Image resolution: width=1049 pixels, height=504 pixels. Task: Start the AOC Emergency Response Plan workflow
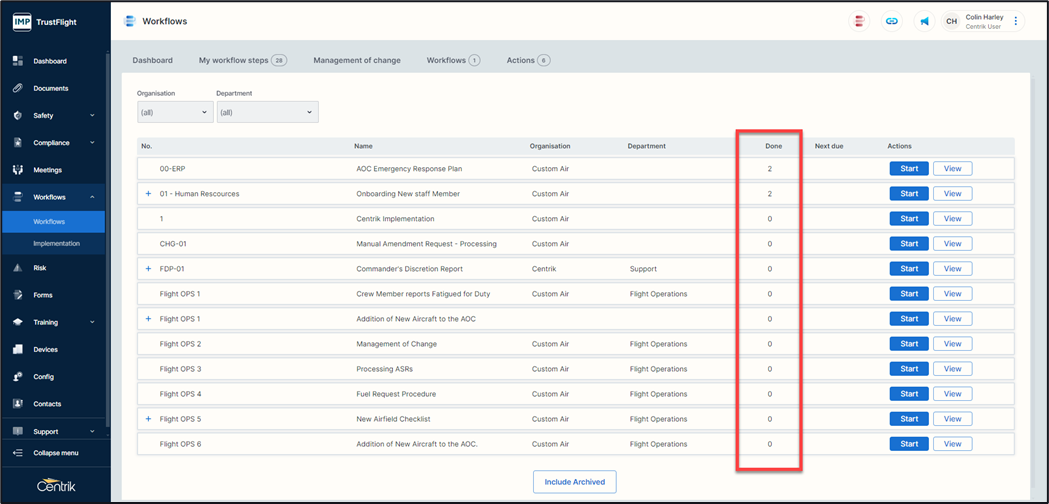click(908, 168)
